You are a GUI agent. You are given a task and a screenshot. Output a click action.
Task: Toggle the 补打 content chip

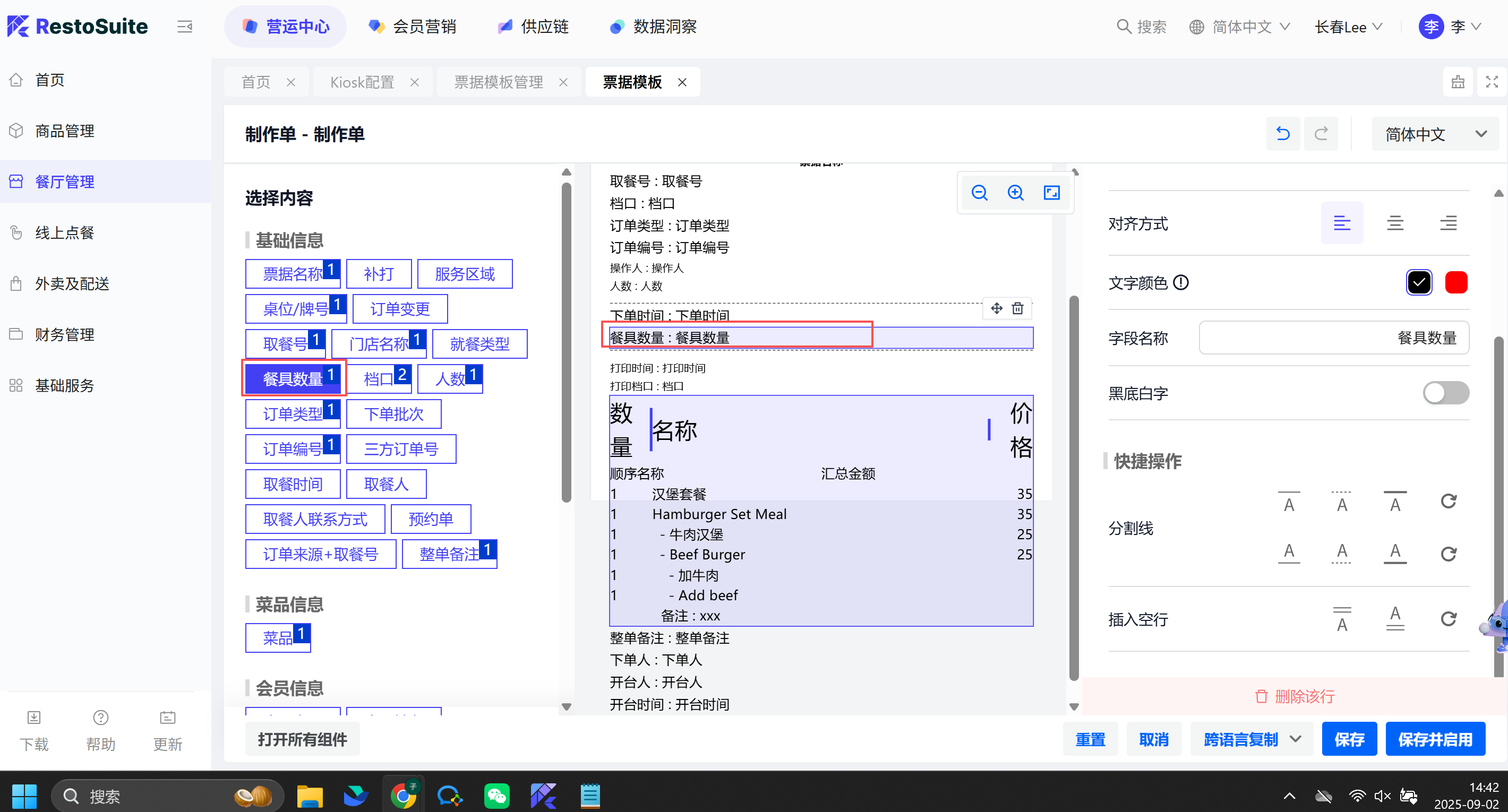click(x=378, y=274)
